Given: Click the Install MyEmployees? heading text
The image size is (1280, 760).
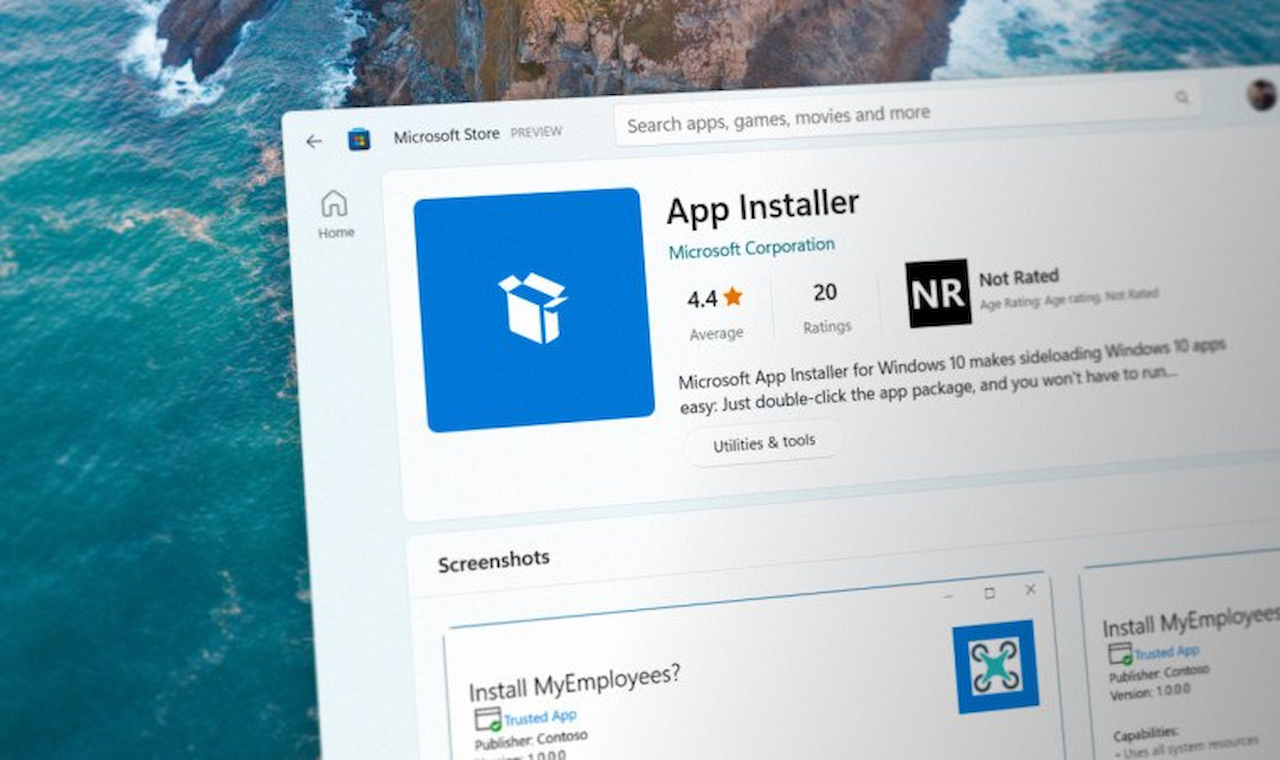Looking at the screenshot, I should coord(575,681).
